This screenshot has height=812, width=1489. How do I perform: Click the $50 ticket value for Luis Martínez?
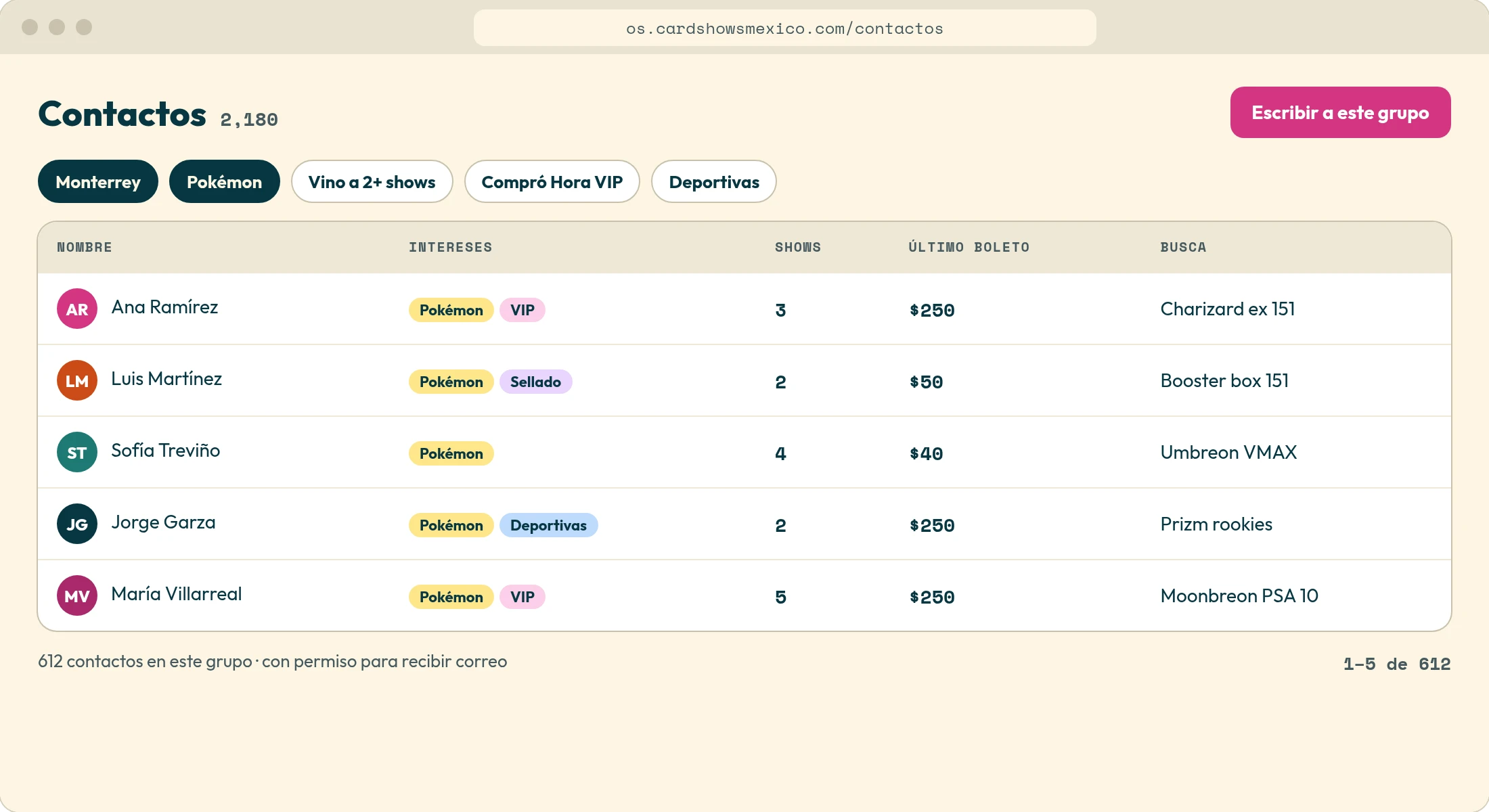coord(927,382)
